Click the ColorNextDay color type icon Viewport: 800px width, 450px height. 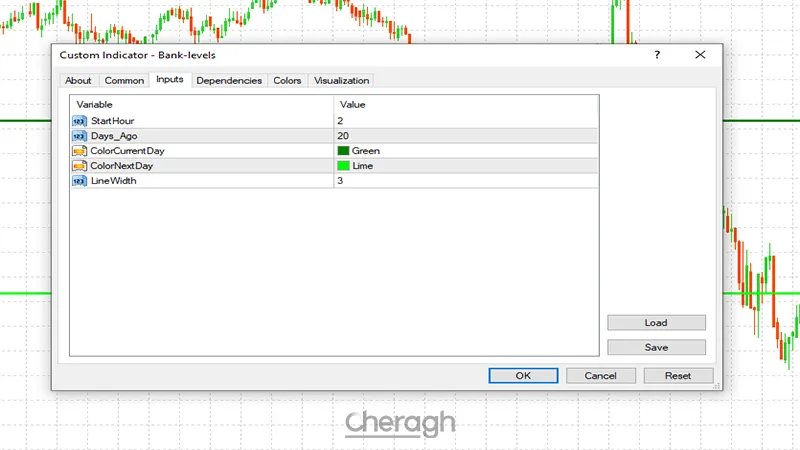tap(79, 165)
